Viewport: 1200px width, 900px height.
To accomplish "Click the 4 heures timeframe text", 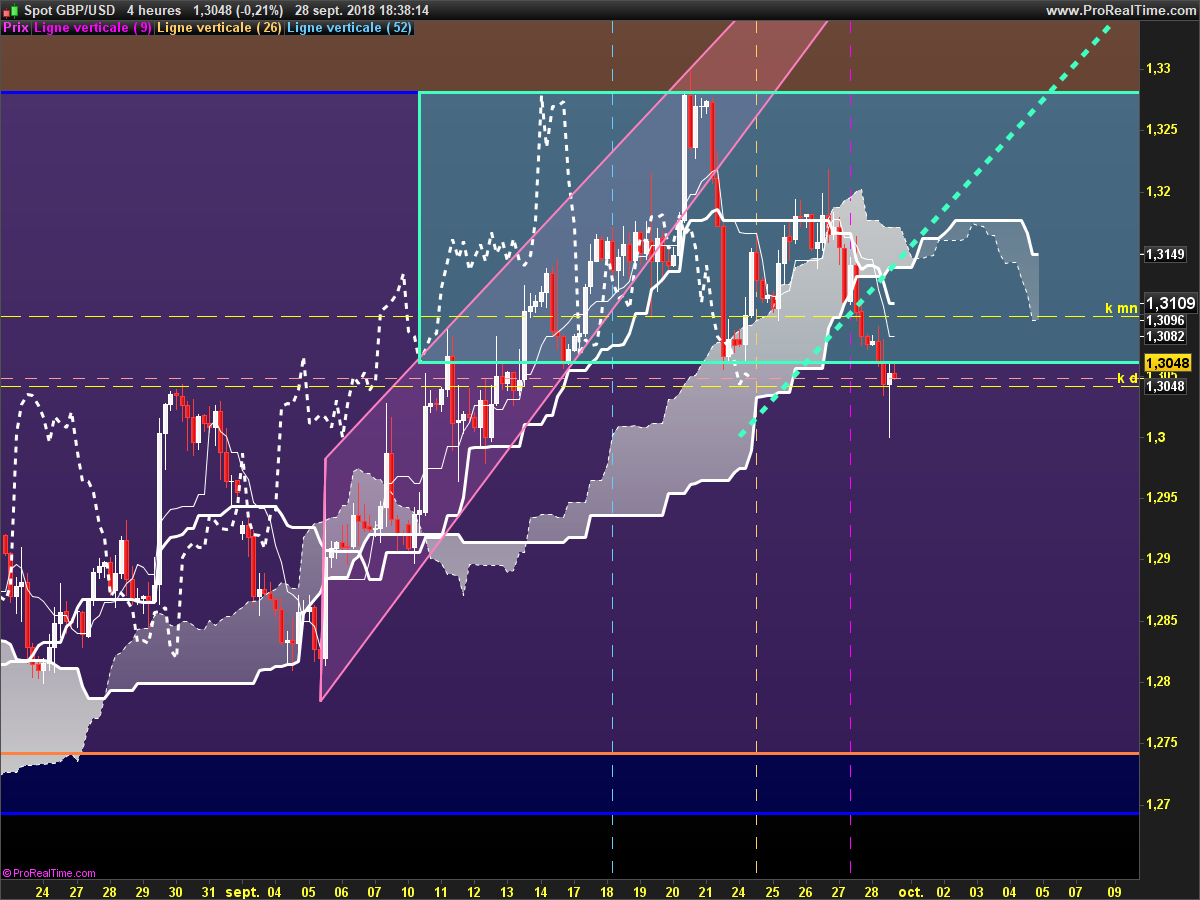I will point(154,10).
